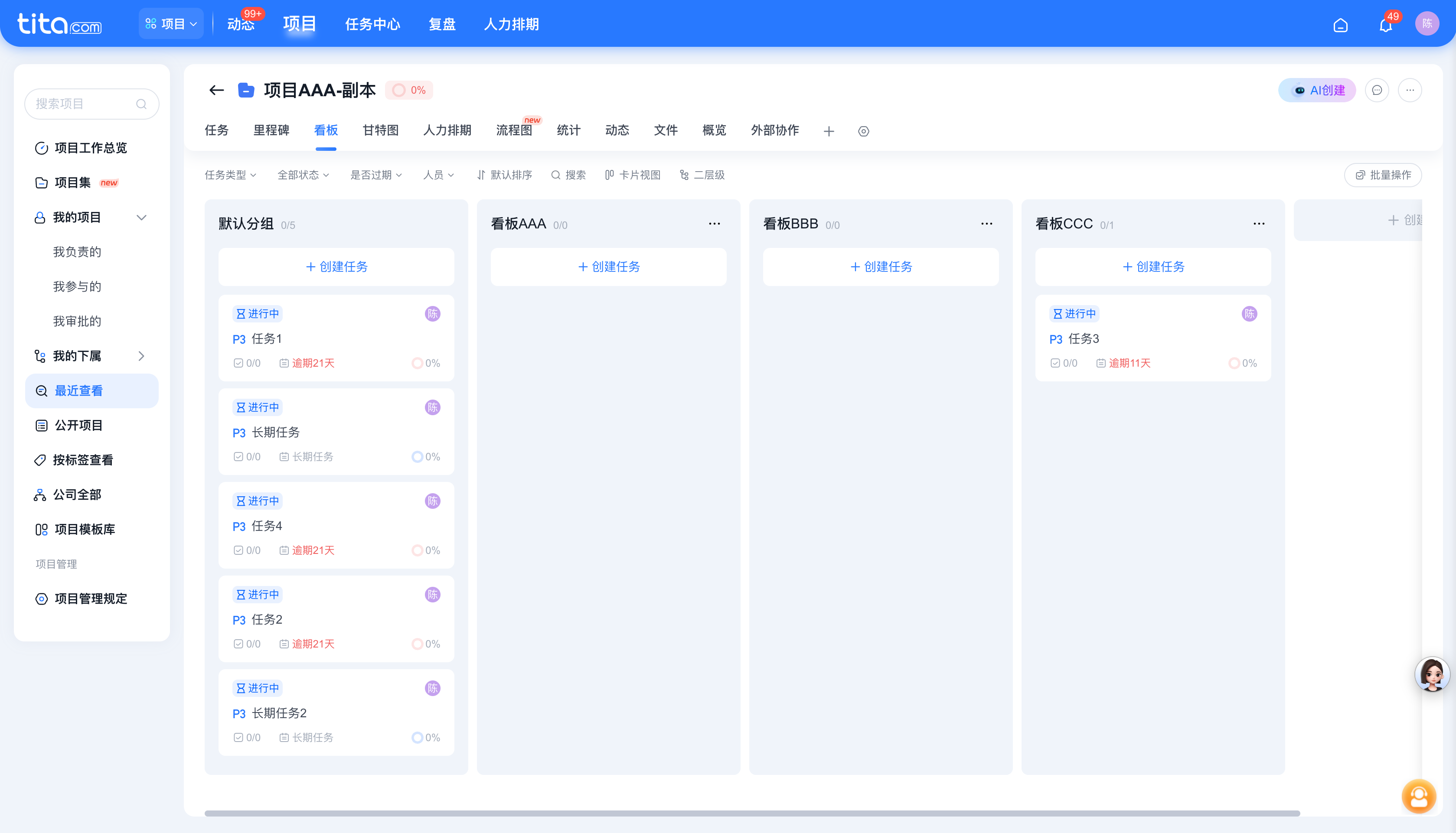Create task in 默认分组 column
Viewport: 1456px width, 833px height.
(x=336, y=267)
